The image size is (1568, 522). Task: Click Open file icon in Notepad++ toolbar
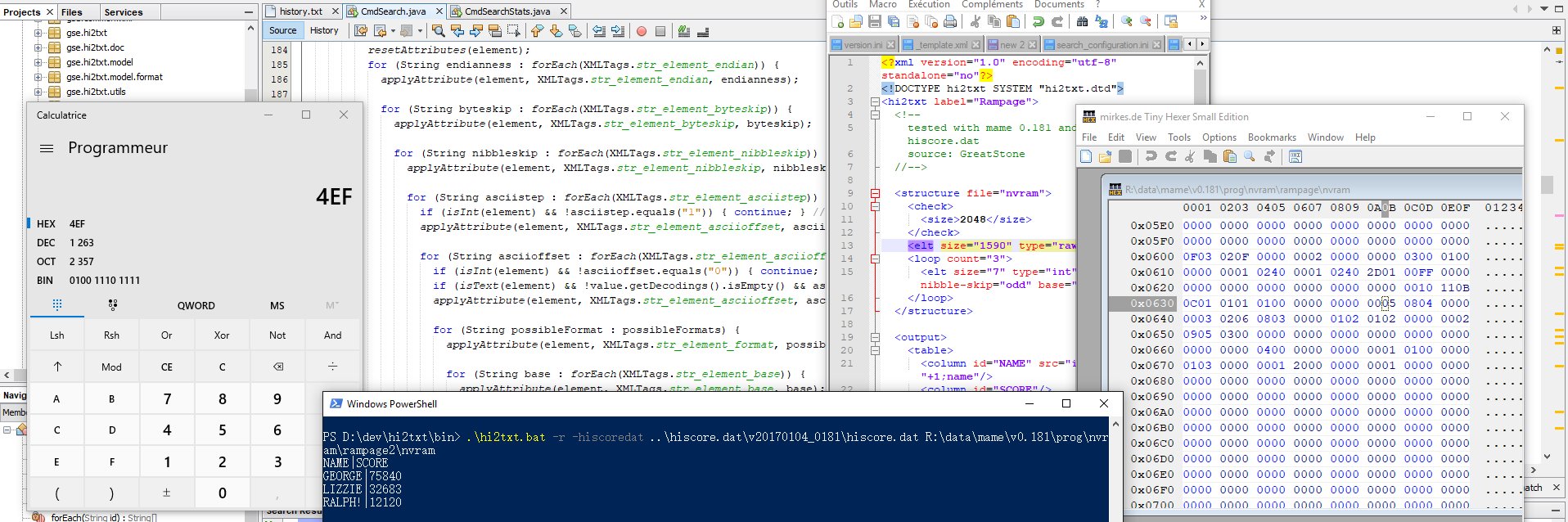click(x=856, y=21)
